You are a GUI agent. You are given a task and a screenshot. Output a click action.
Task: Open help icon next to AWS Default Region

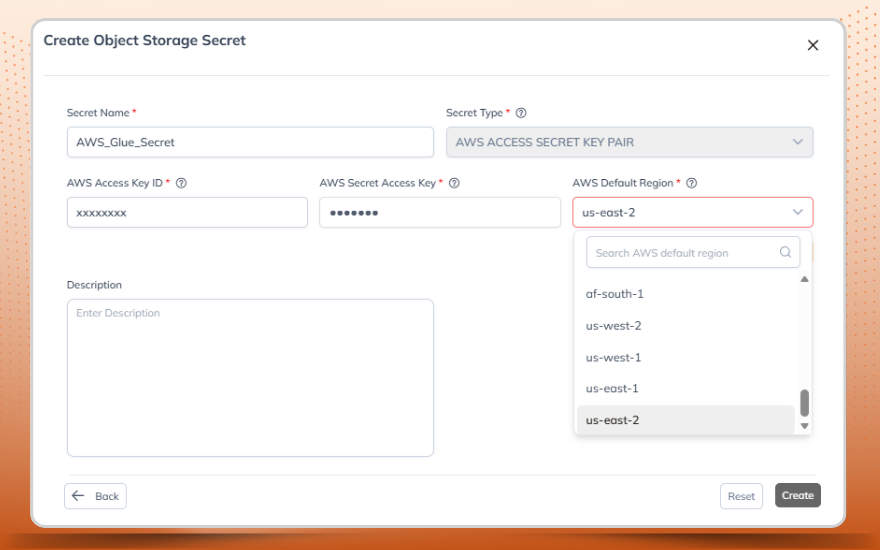click(x=692, y=183)
